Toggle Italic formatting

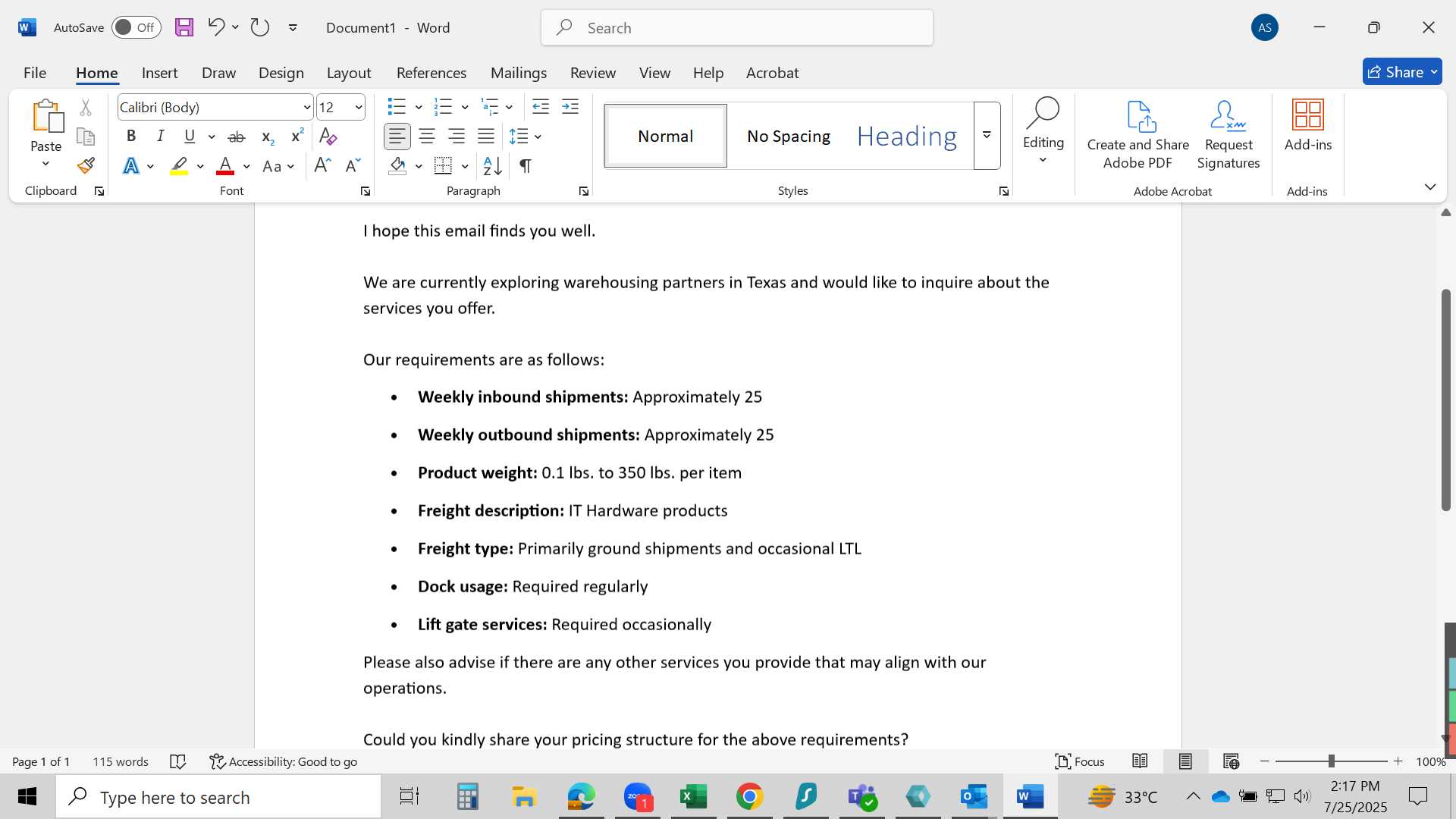[161, 136]
